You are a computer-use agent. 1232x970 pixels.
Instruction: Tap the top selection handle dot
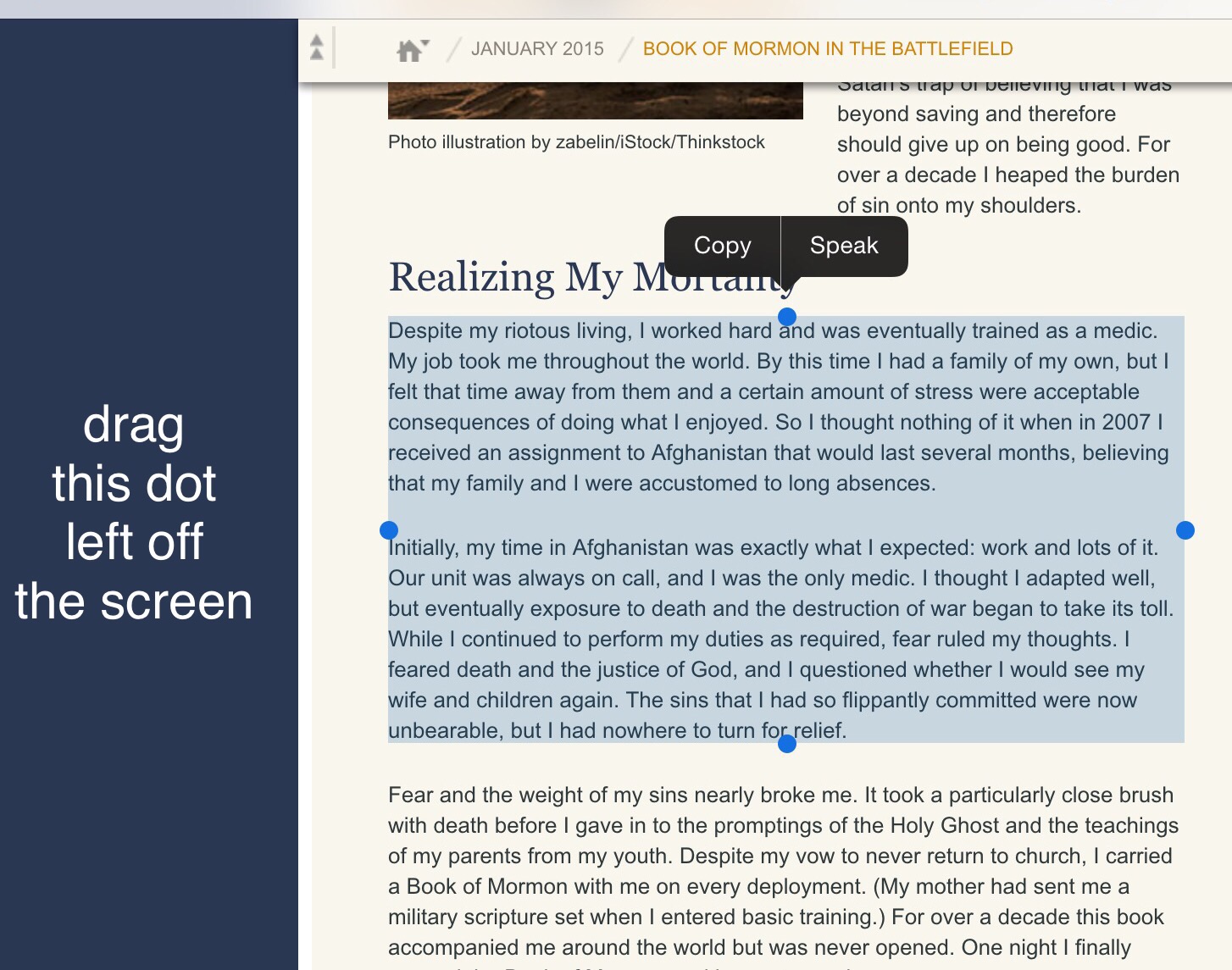click(787, 317)
